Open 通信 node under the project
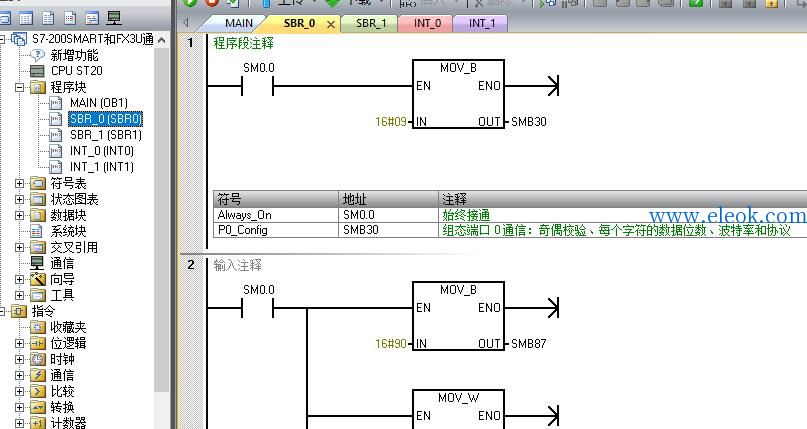 point(62,263)
